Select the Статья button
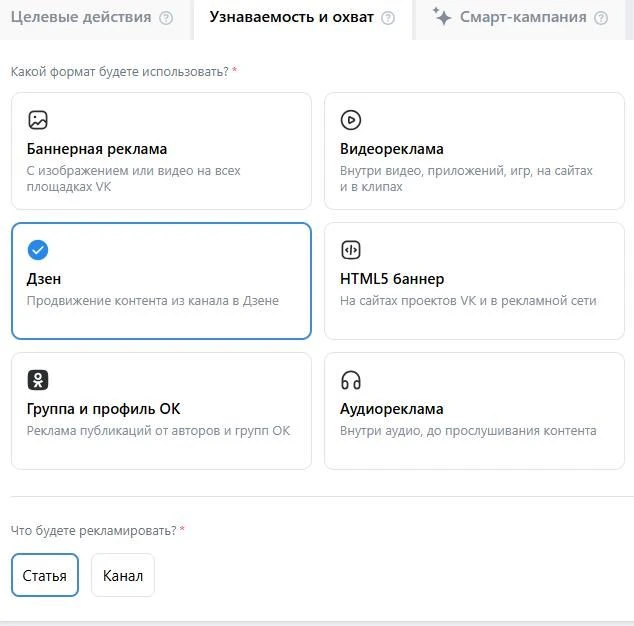 [x=44, y=575]
